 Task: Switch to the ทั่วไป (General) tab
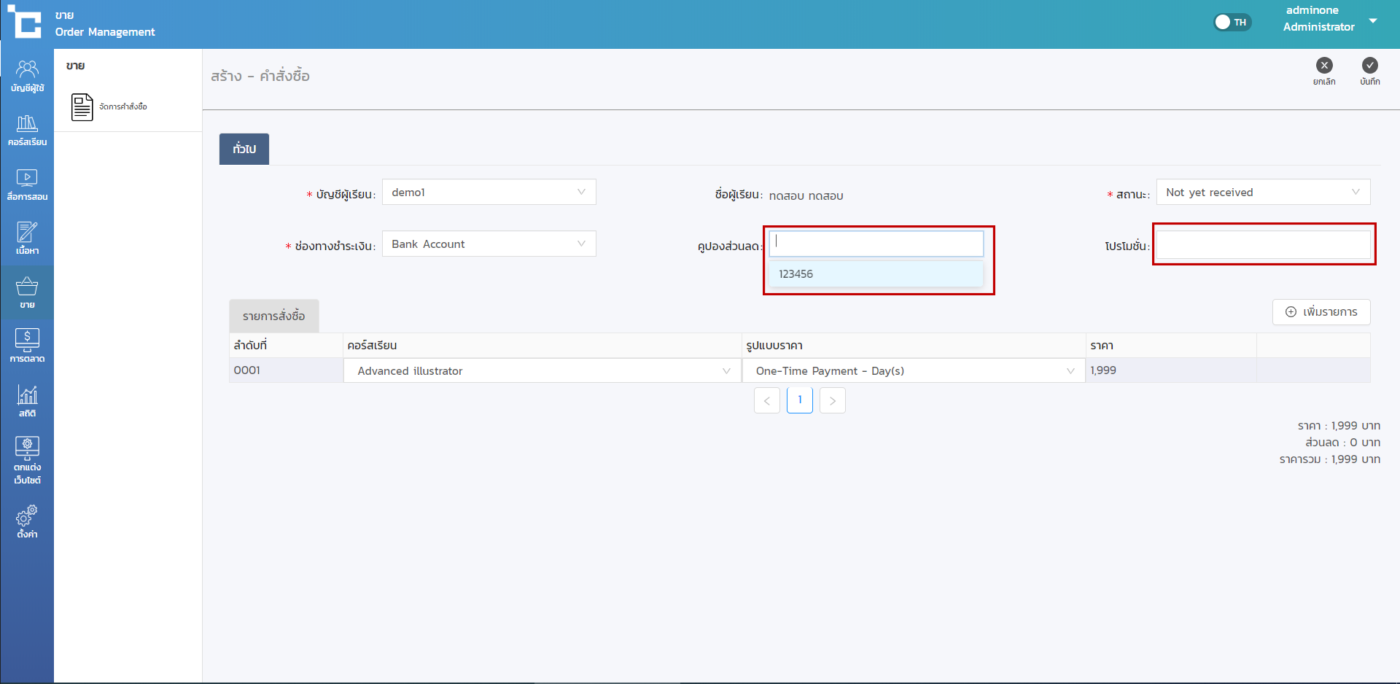click(x=244, y=148)
